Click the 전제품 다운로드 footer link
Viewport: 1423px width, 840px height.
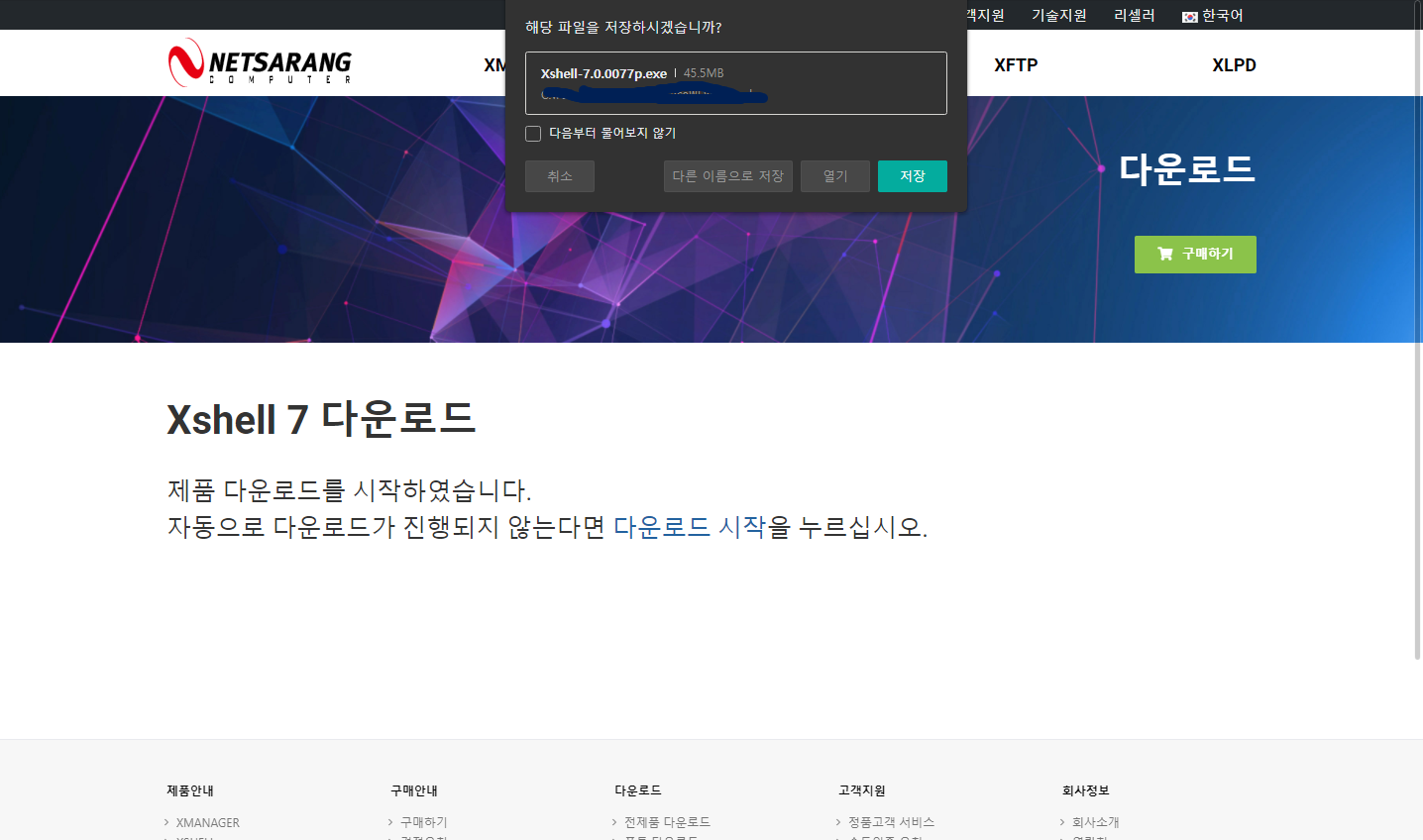[667, 822]
